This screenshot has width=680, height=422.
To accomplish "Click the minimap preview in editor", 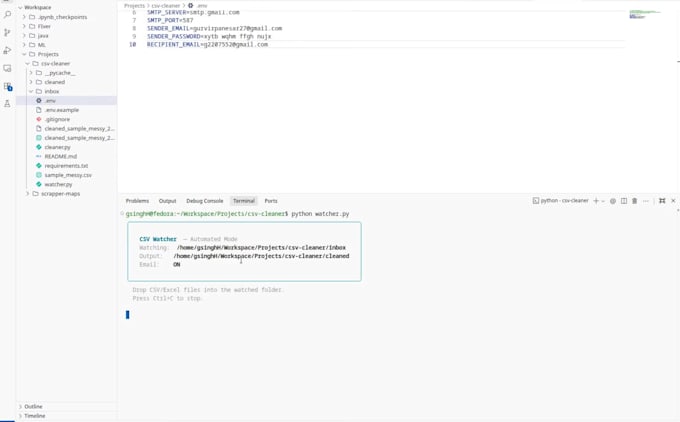I will point(645,14).
